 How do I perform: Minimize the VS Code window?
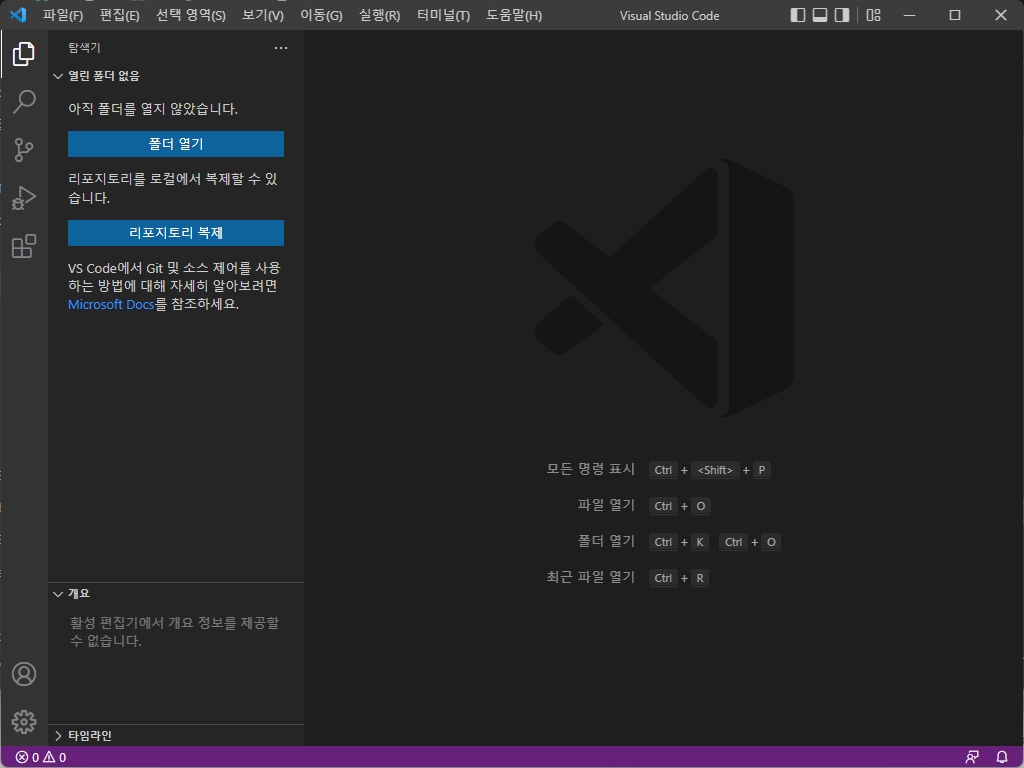(909, 15)
